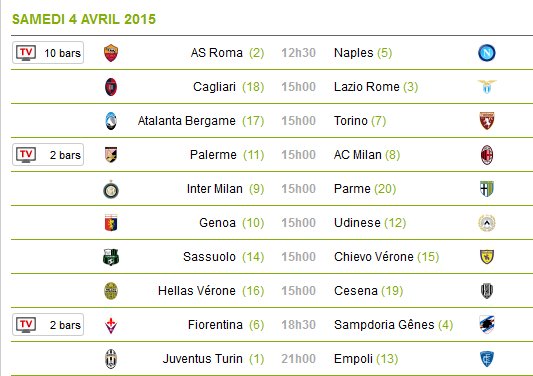This screenshot has height=376, width=533.
Task: Click the AS Roma club crest
Action: (x=111, y=53)
